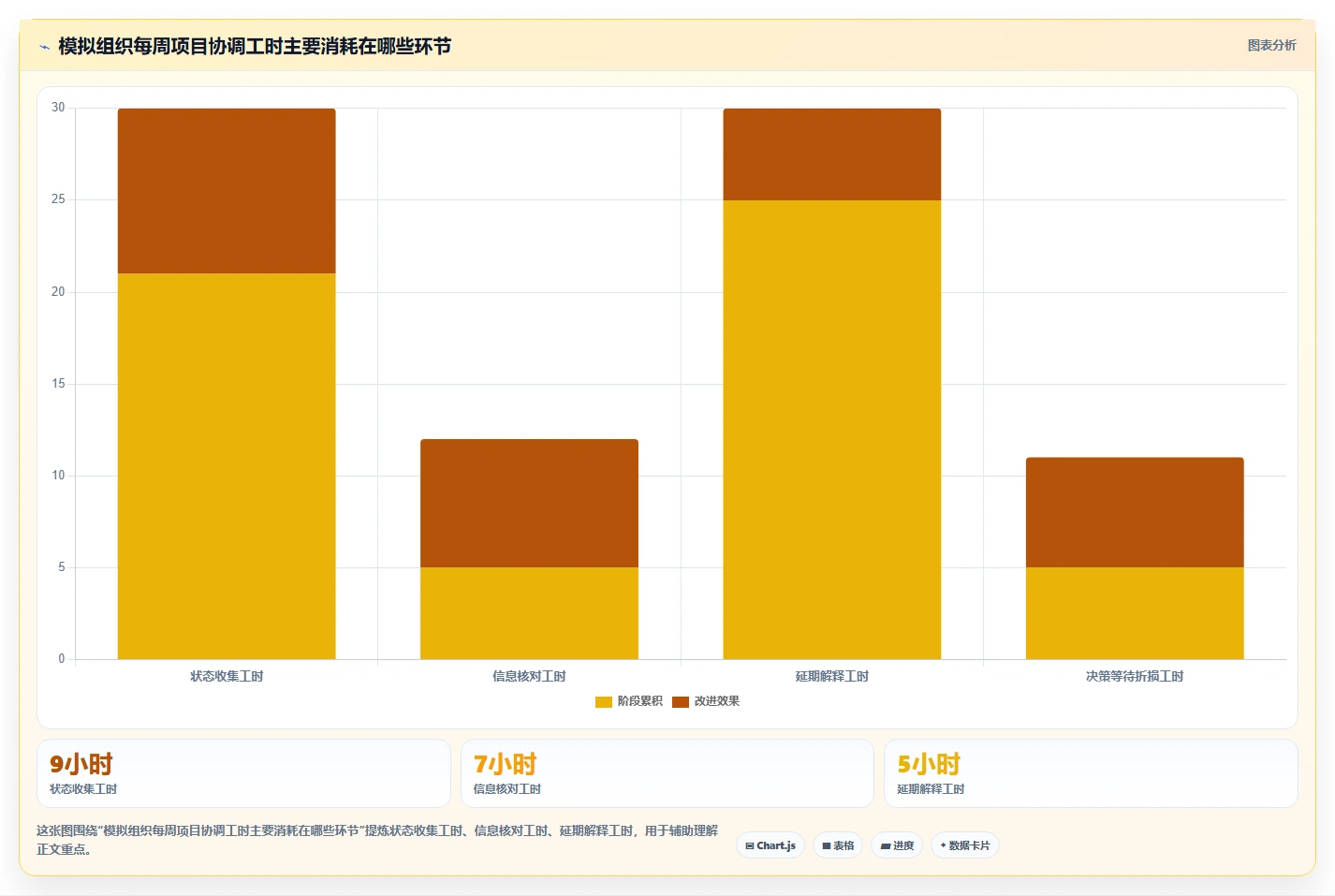The height and width of the screenshot is (896, 1335).
Task: Select the brown segment of the 决策等待折损工时 bar
Action: [1135, 512]
